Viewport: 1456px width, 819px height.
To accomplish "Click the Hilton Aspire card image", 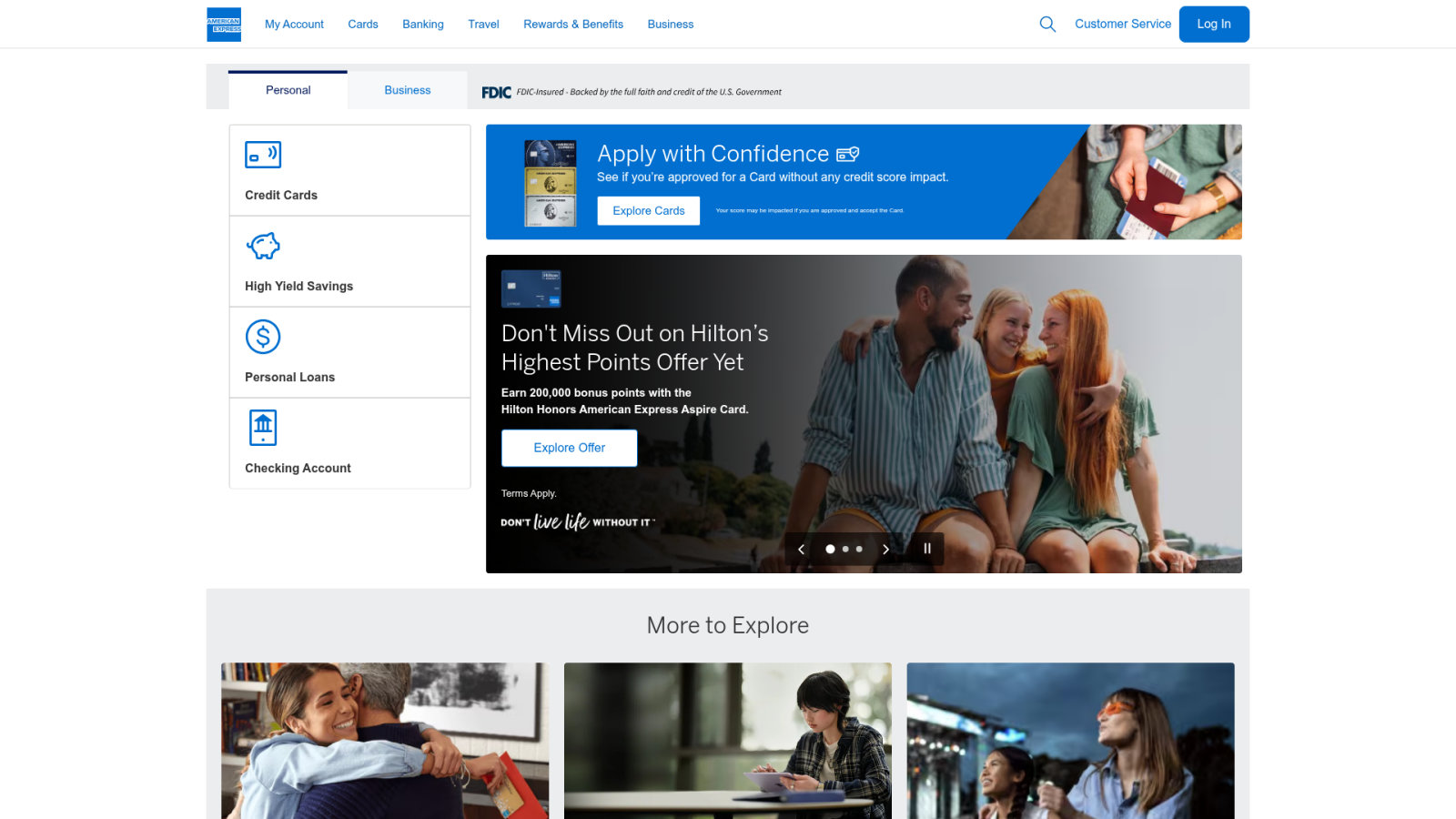I will pyautogui.click(x=531, y=289).
